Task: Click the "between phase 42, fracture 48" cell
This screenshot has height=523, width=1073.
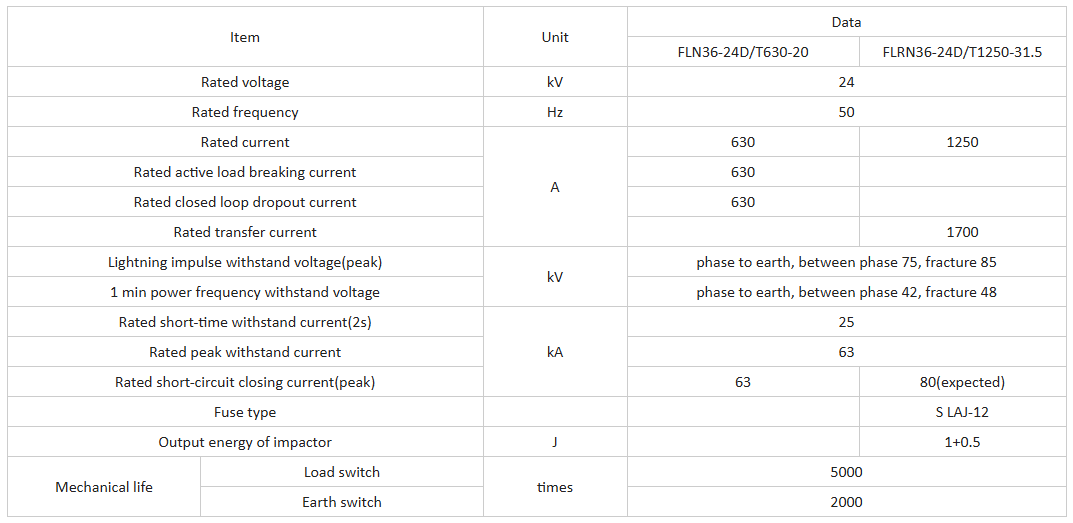Action: (x=846, y=292)
